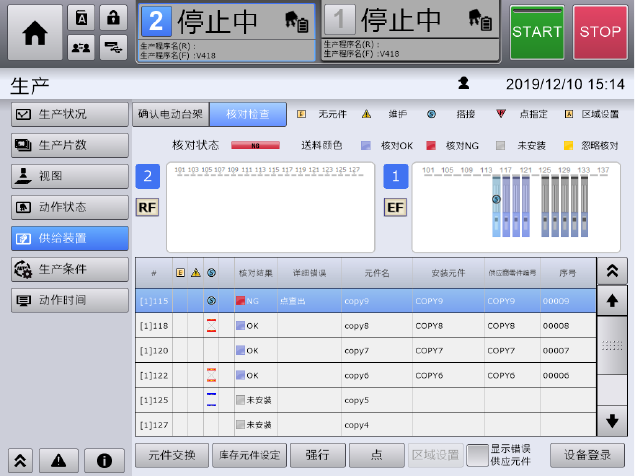The height and width of the screenshot is (476, 635).
Task: Click the user silhouette icon beside date
Action: point(463,83)
